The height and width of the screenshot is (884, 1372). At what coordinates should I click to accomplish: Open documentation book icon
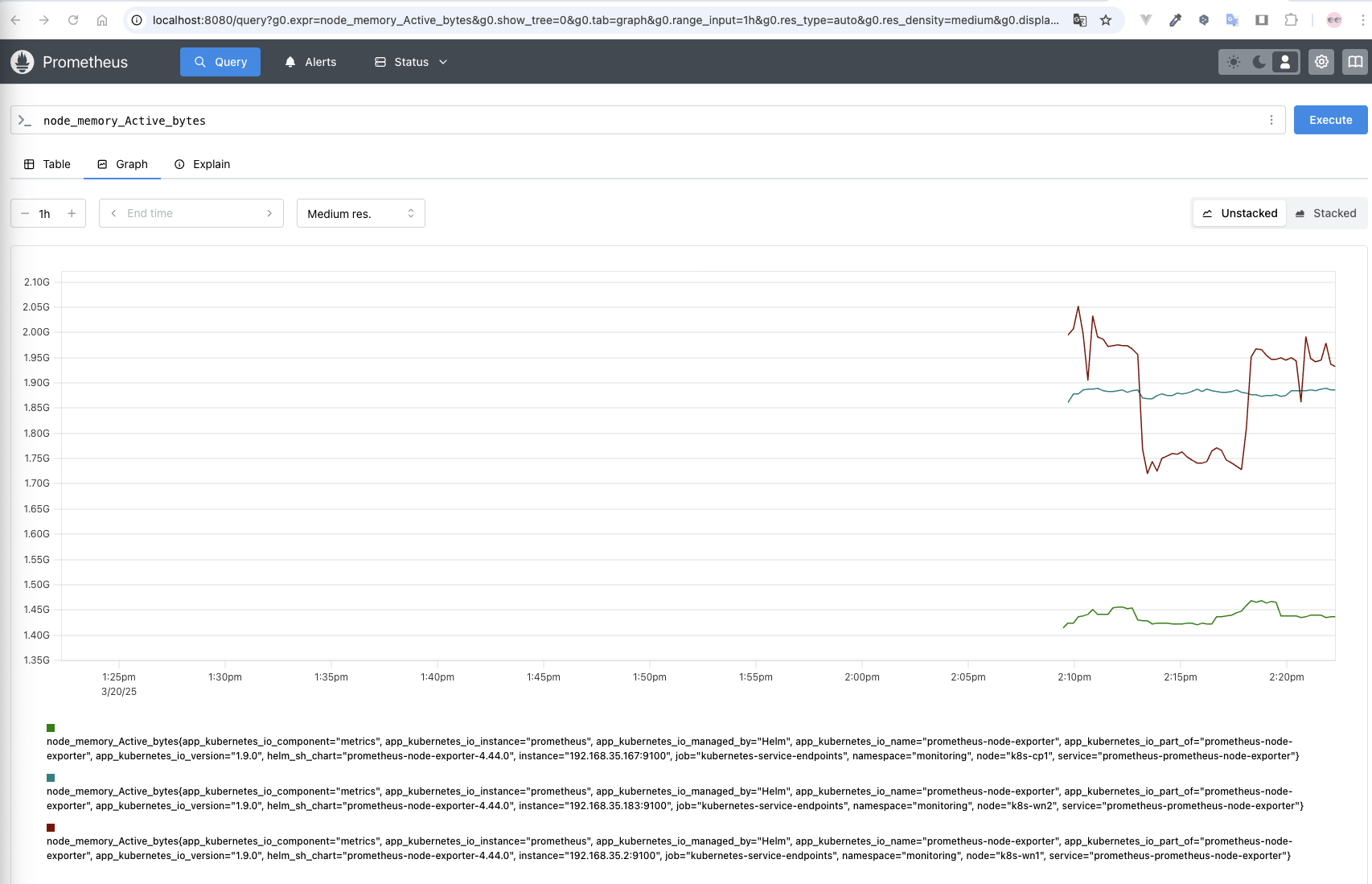coord(1355,62)
